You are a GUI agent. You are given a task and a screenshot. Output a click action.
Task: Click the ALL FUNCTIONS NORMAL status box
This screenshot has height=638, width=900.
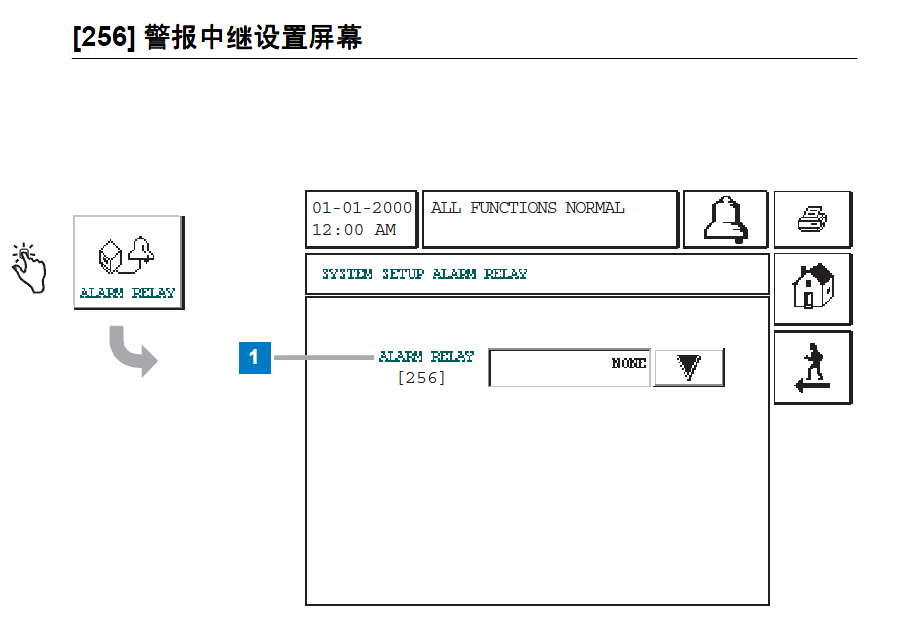550,219
